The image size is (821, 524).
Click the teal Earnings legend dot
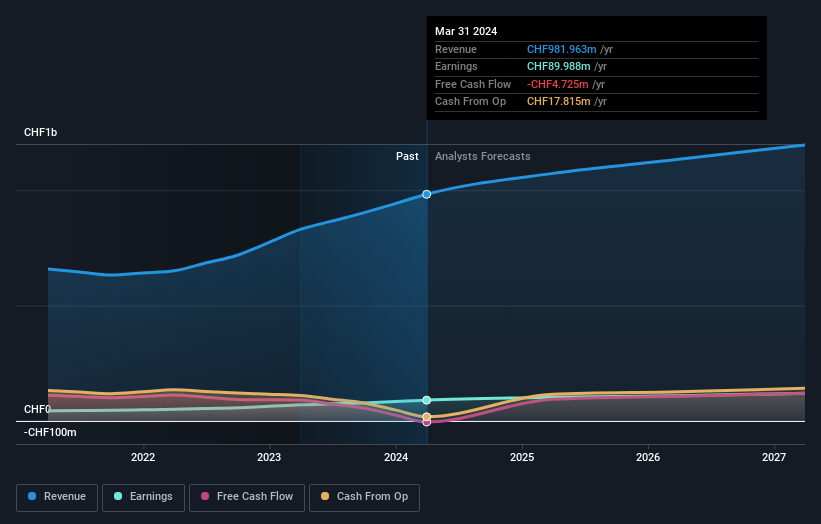(x=118, y=496)
